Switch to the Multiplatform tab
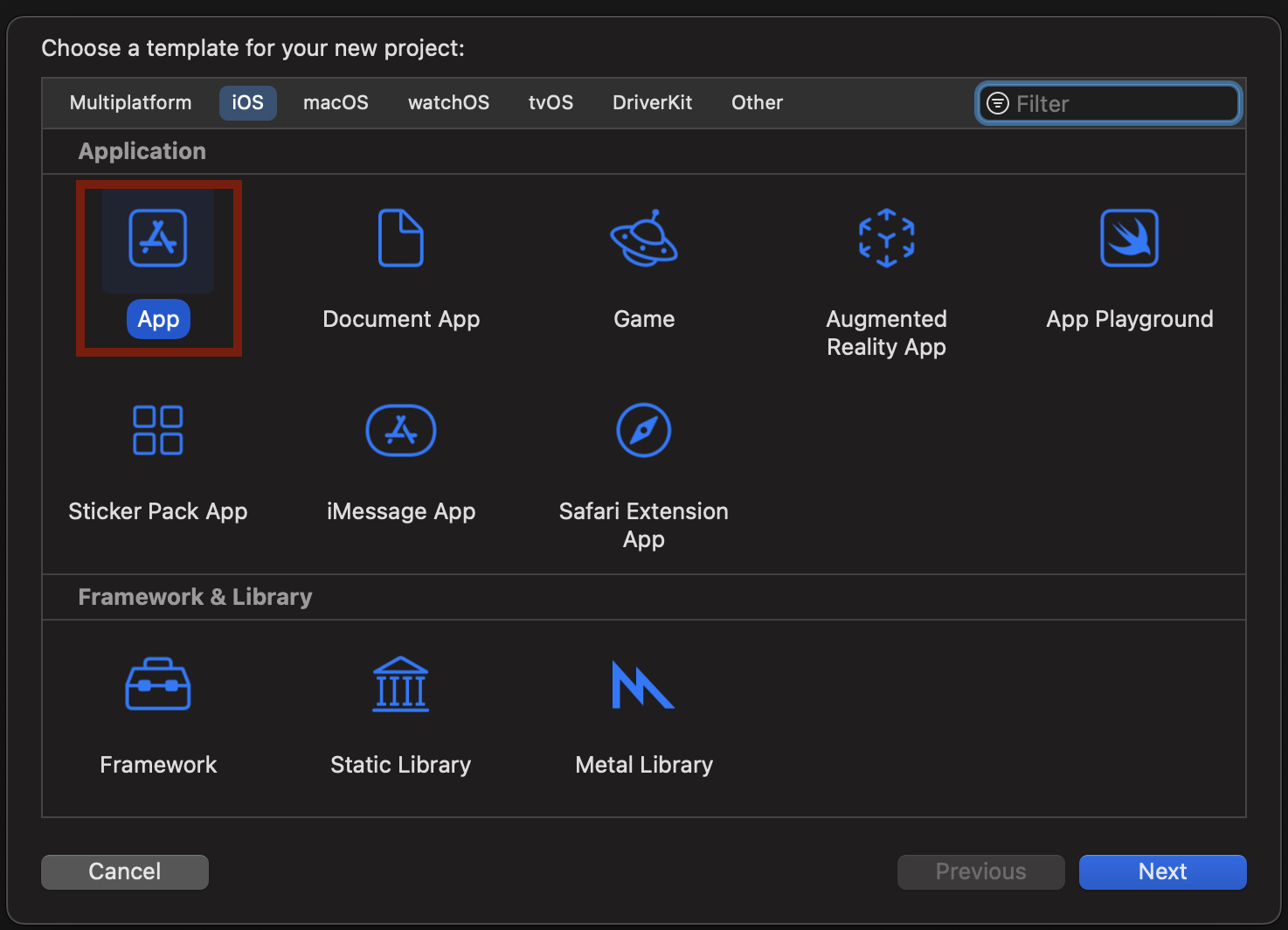 (x=131, y=103)
